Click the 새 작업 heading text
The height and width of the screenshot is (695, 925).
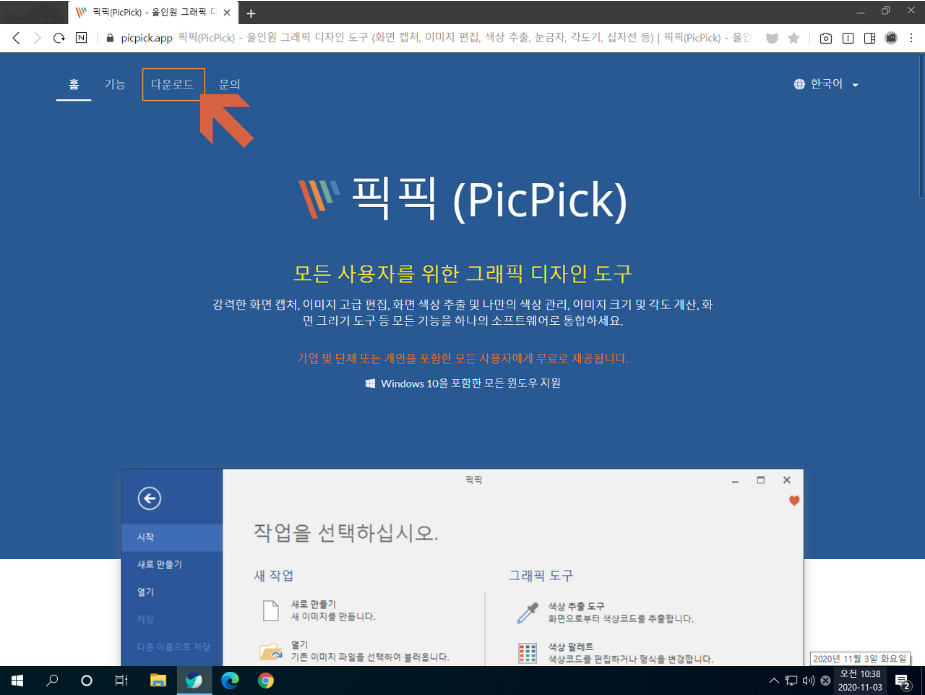(273, 576)
